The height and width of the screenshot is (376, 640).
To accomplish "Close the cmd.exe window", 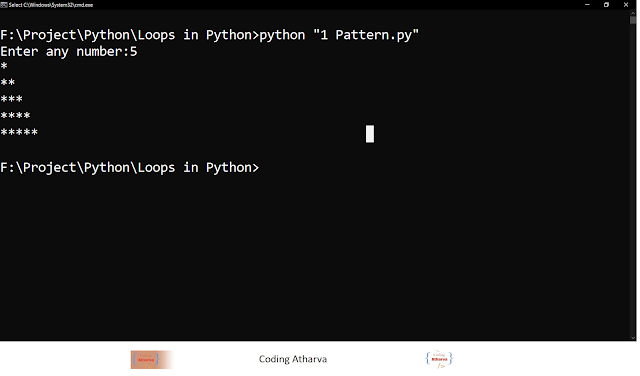I will (x=626, y=5).
